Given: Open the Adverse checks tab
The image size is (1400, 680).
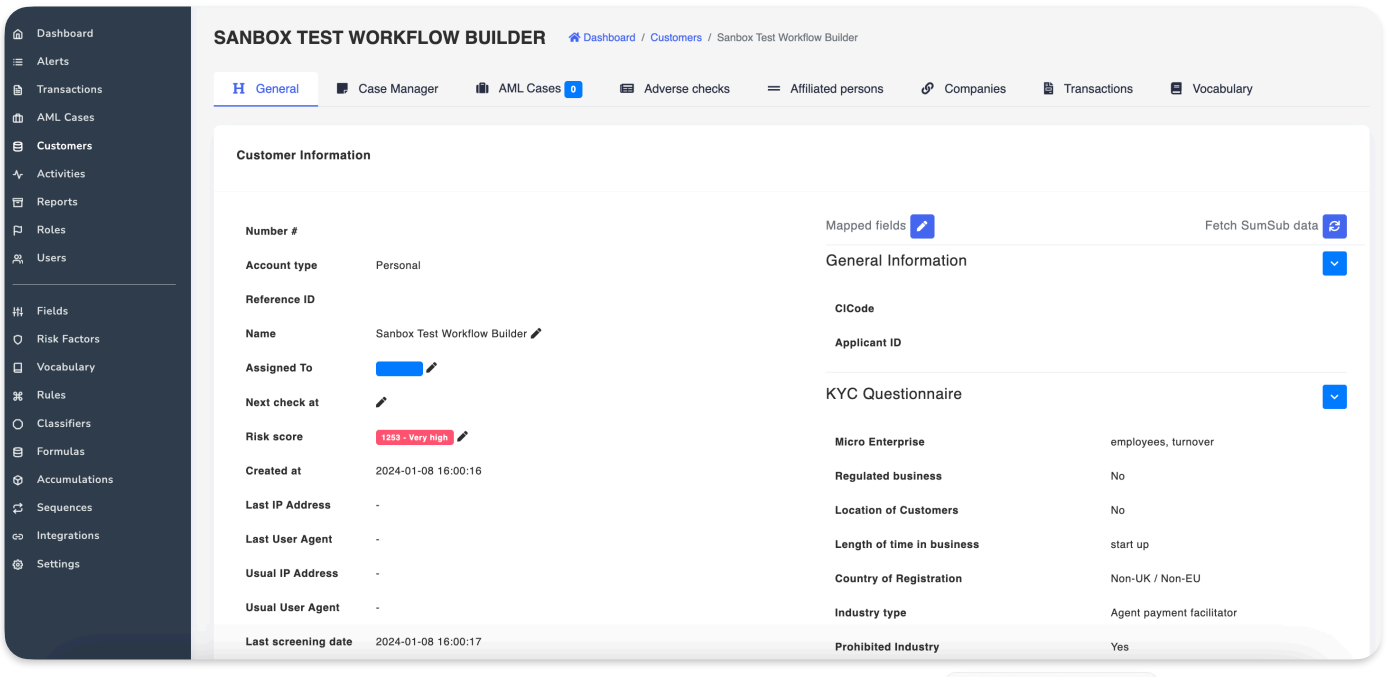Looking at the screenshot, I should [675, 89].
